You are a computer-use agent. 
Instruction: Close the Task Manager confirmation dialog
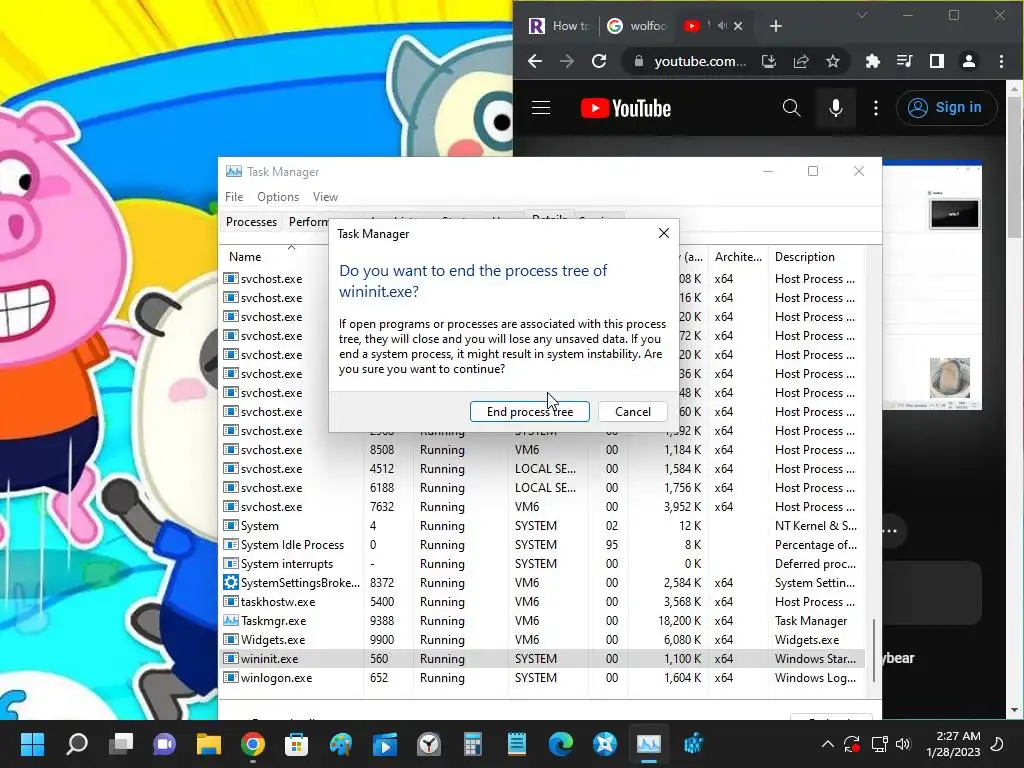pyautogui.click(x=664, y=233)
